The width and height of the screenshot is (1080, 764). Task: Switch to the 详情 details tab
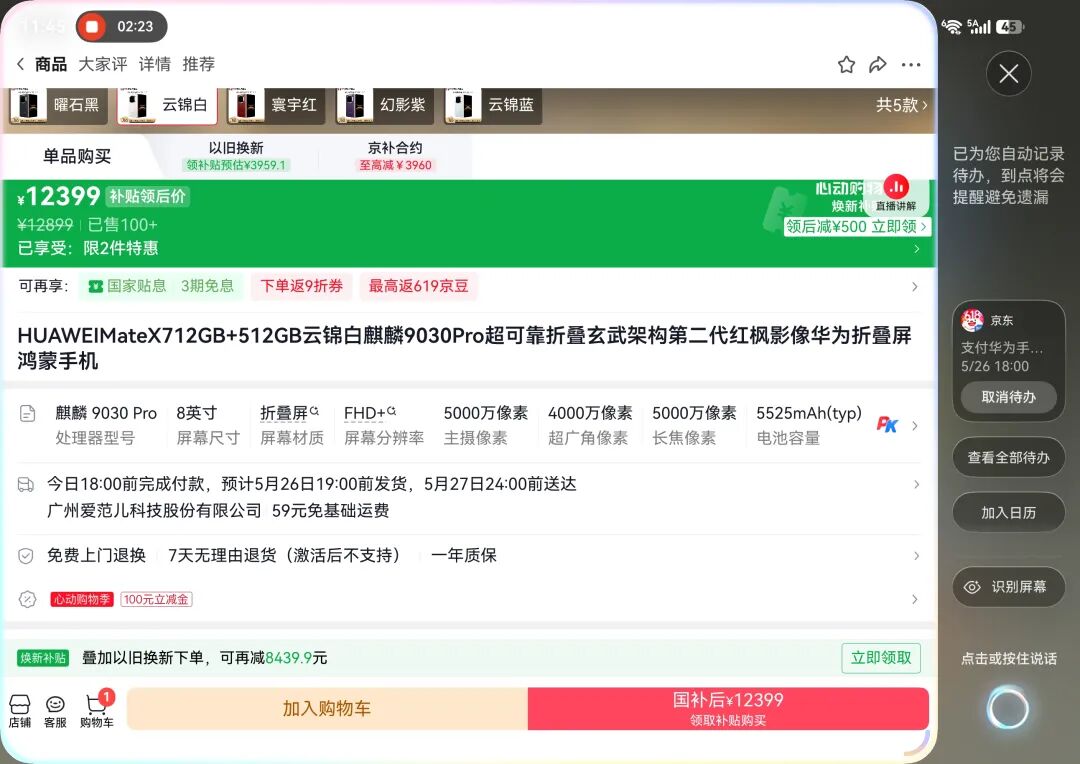155,64
